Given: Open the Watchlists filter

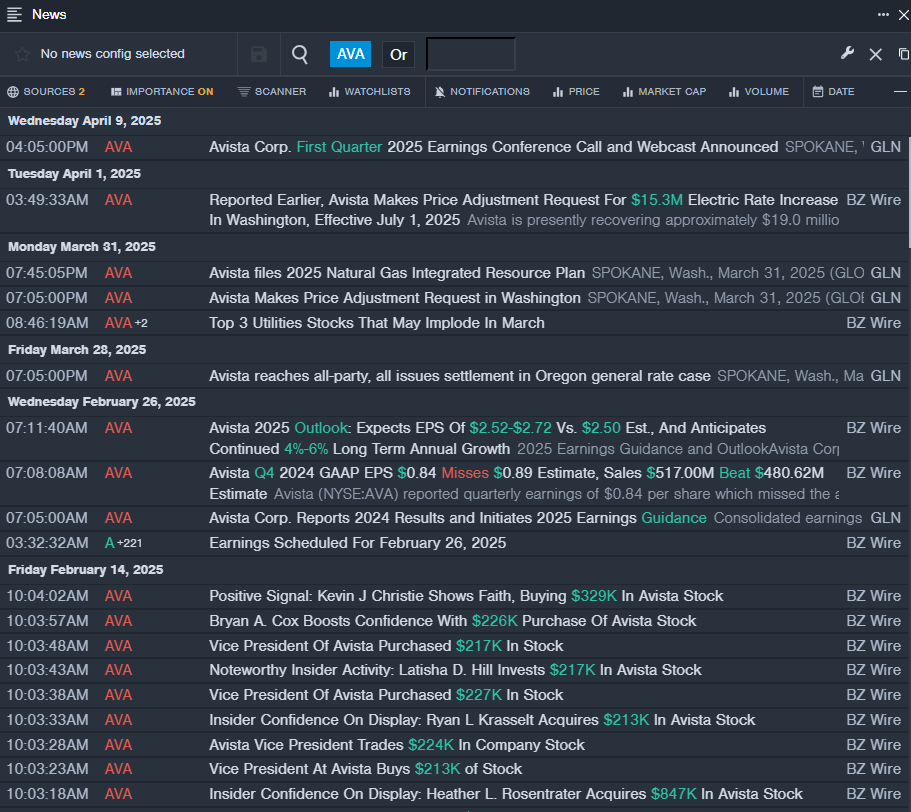Looking at the screenshot, I should click(x=370, y=92).
